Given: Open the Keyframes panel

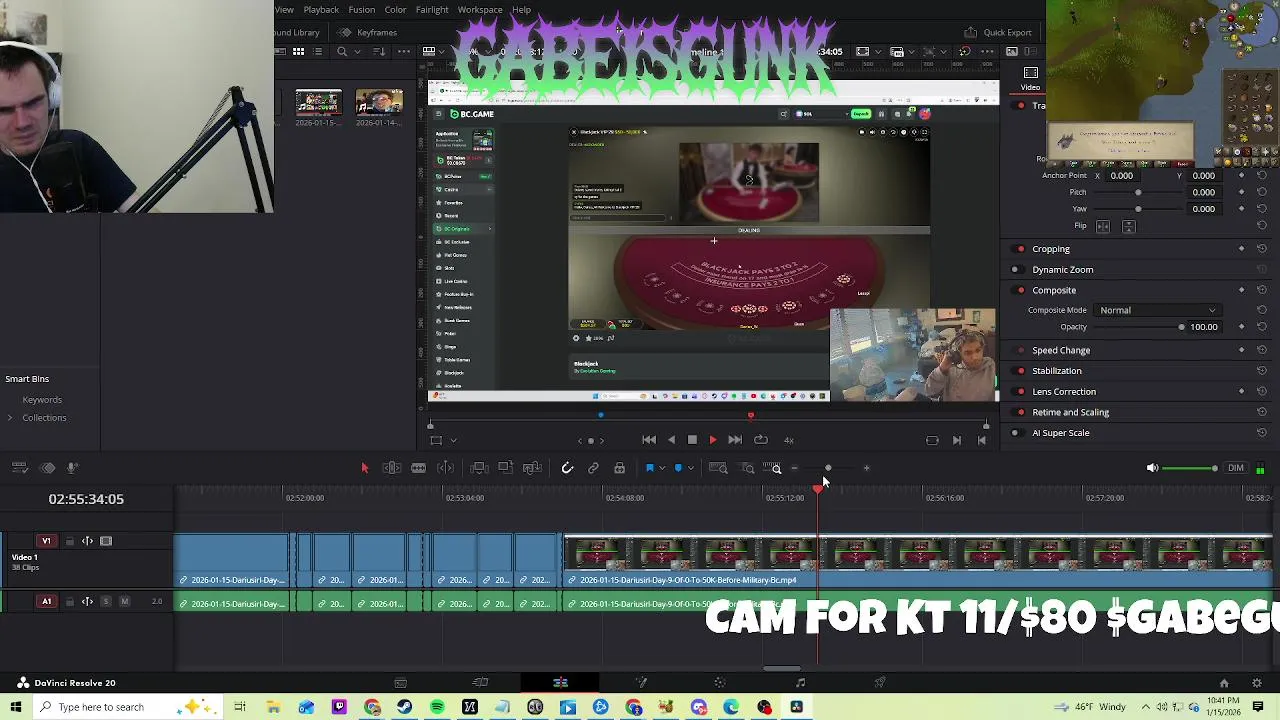Looking at the screenshot, I should (369, 32).
